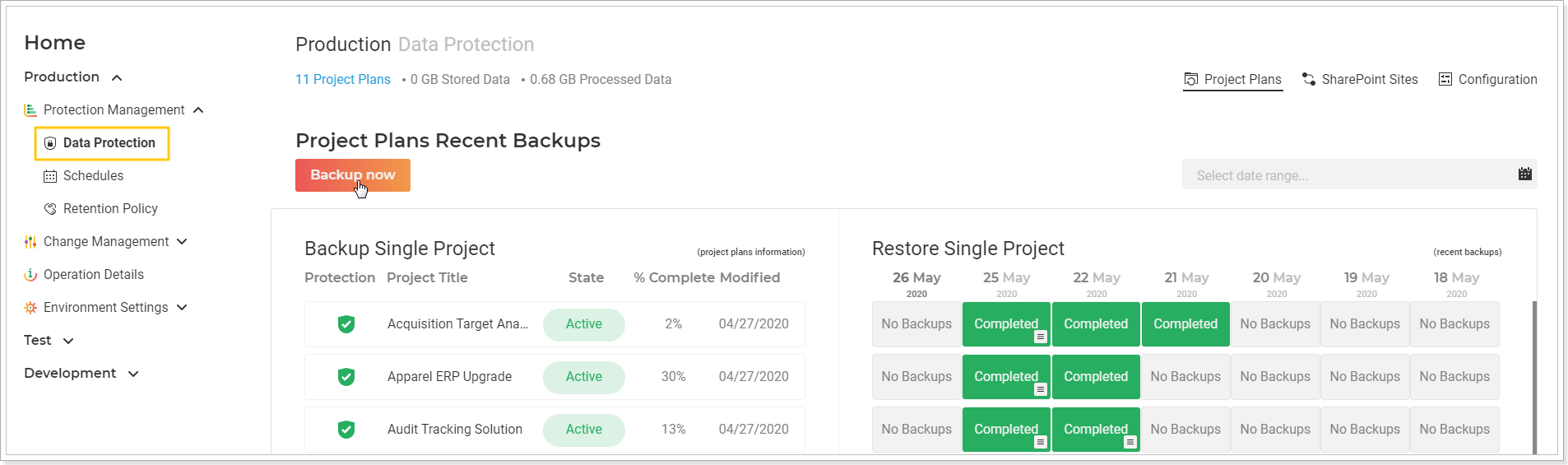Screen dimensions: 1568x465
Task: Click the Configuration icon at top right
Action: pos(1445,79)
